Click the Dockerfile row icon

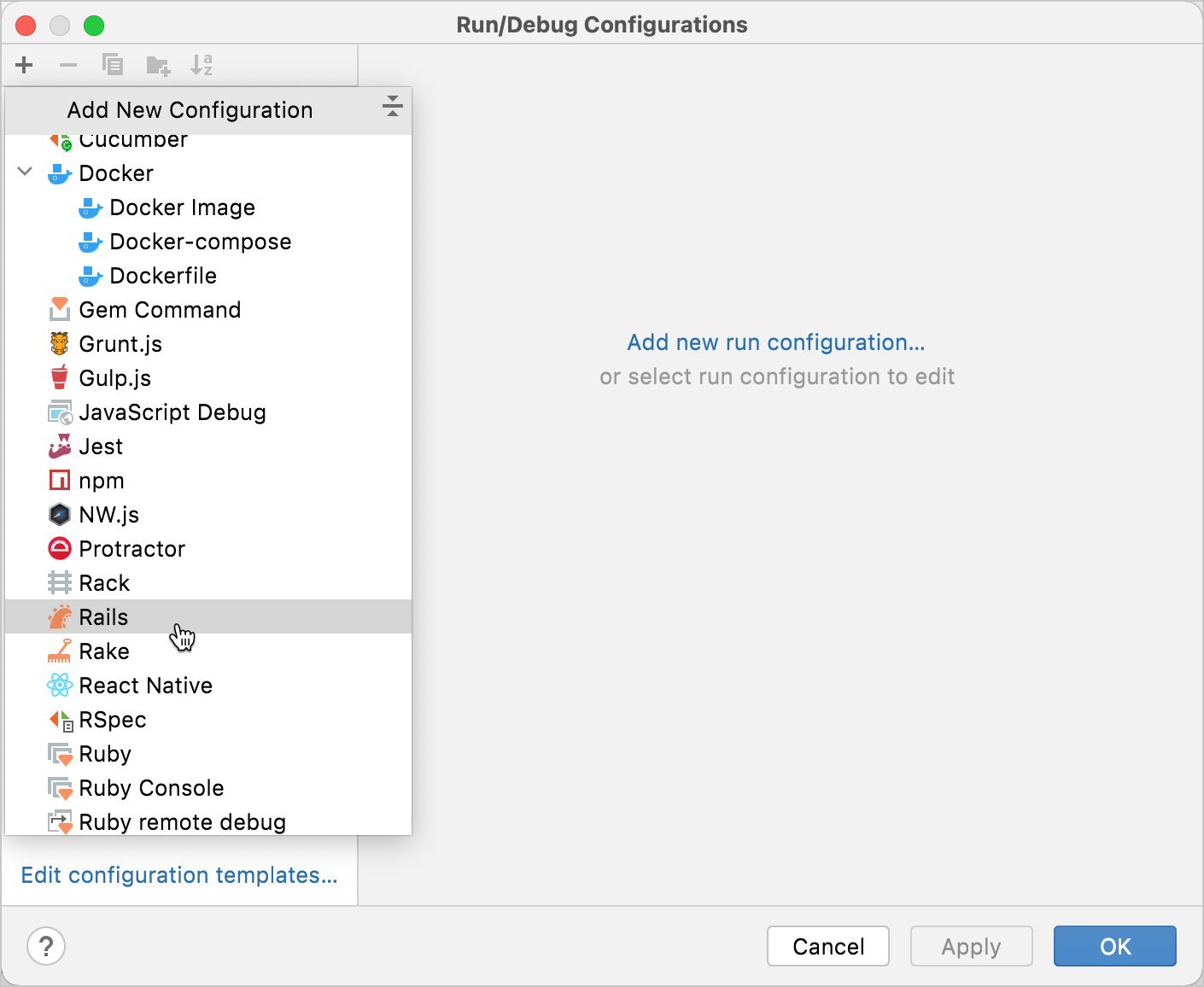pyautogui.click(x=91, y=276)
